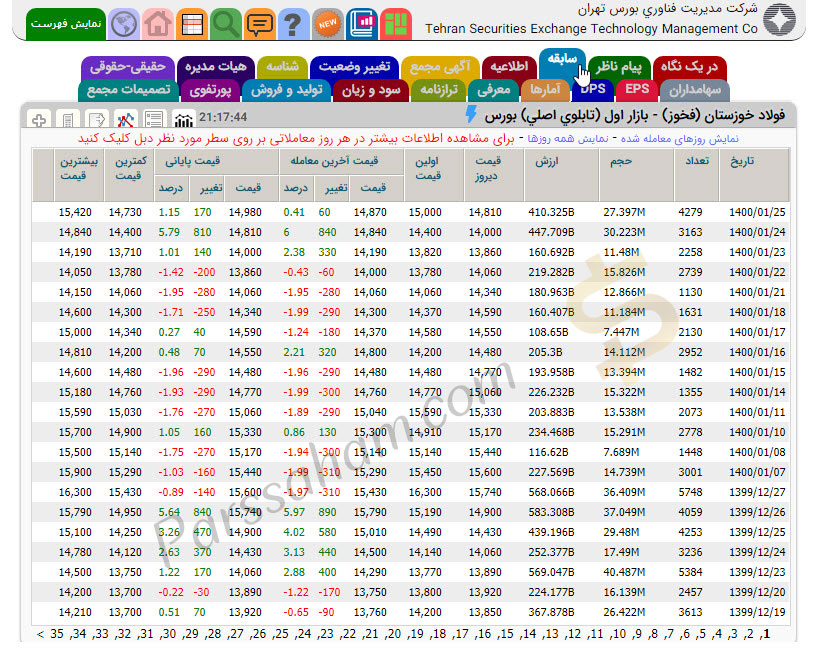Click the calculator icon in the panel header
Image resolution: width=818 pixels, height=648 pixels.
click(67, 120)
